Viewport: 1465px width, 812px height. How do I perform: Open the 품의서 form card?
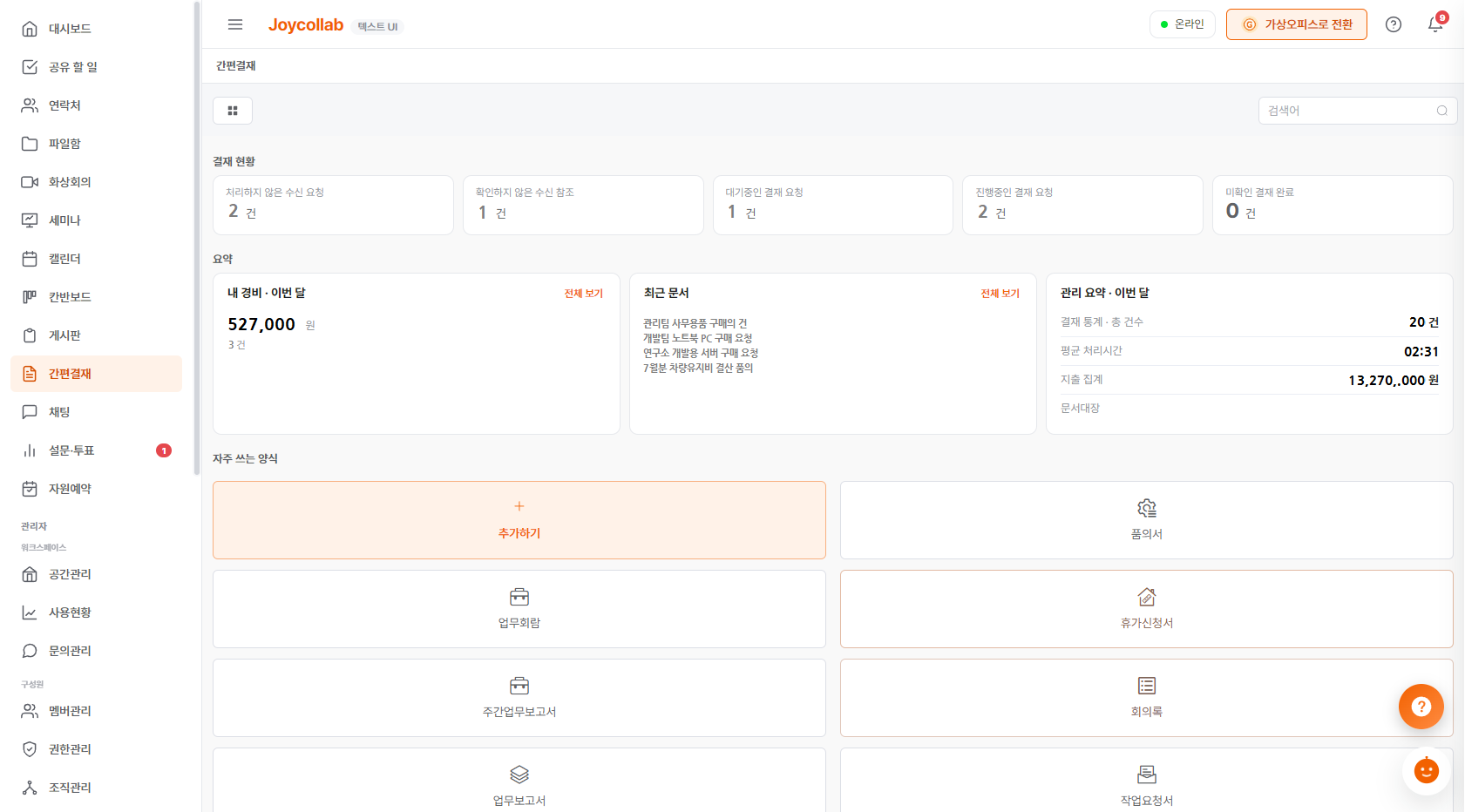[1147, 520]
